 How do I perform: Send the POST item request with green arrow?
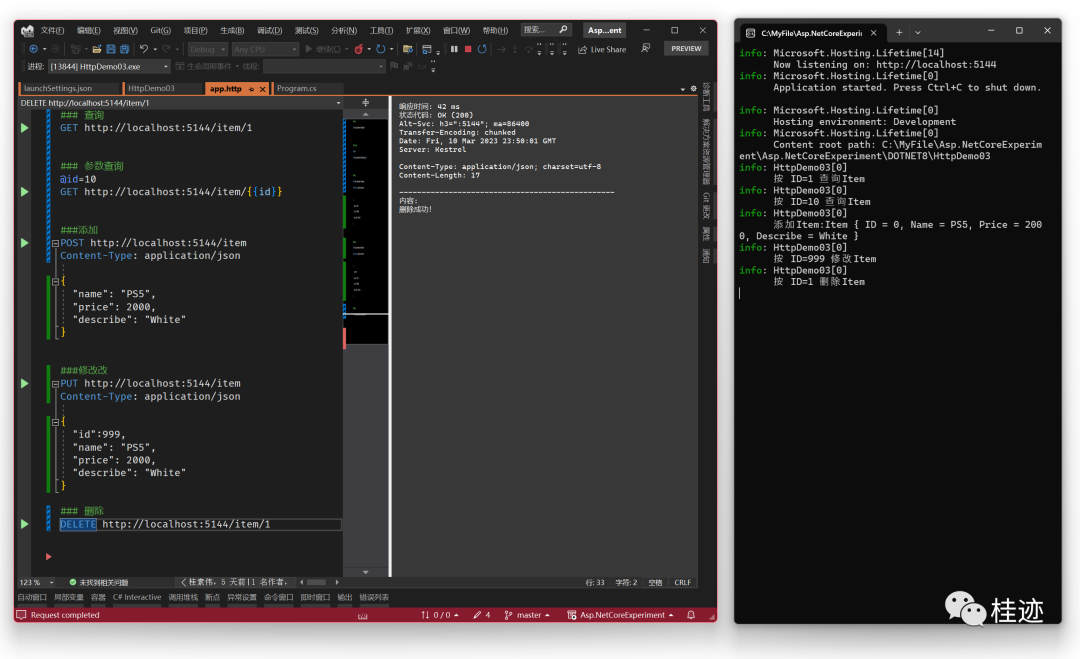[x=24, y=243]
